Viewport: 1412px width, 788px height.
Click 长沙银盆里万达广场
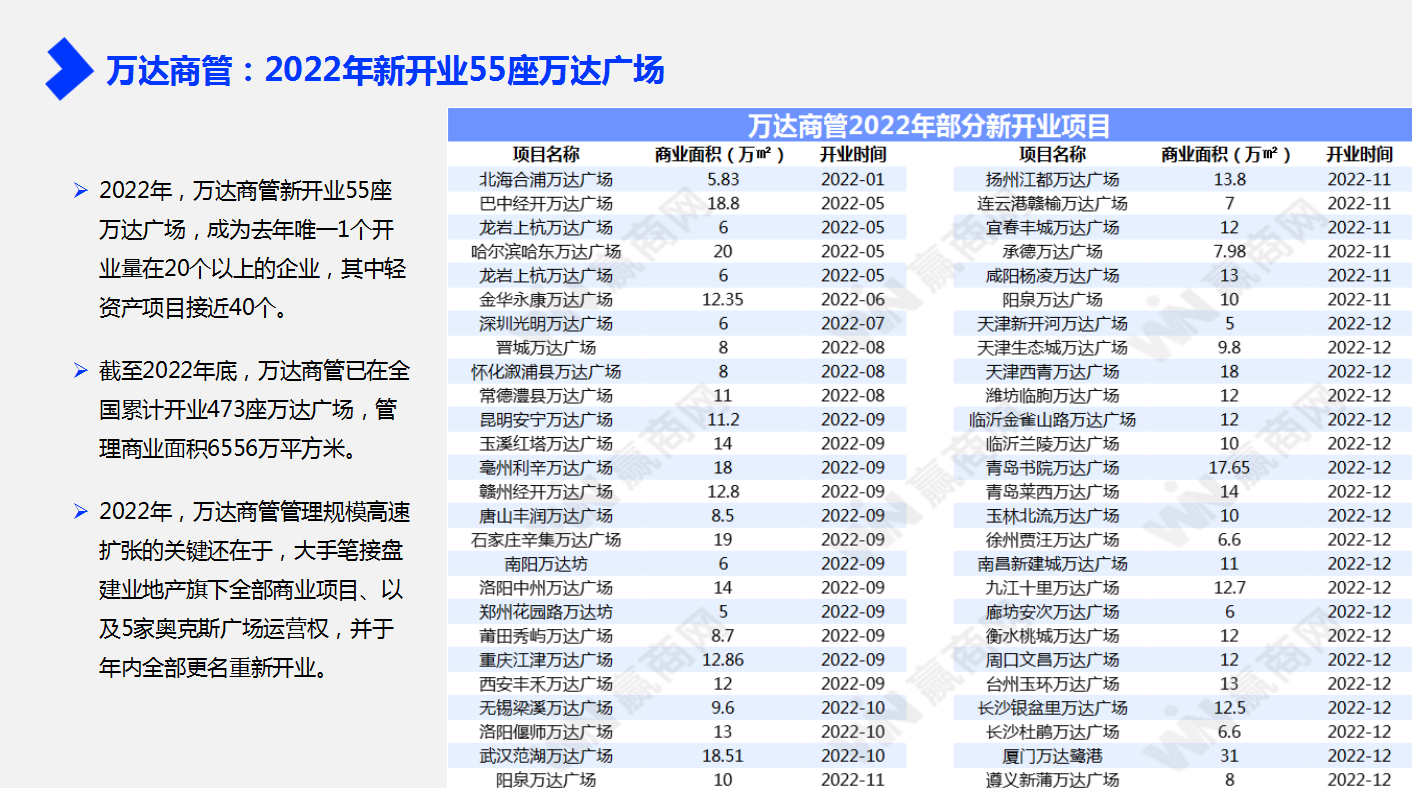tap(1052, 708)
